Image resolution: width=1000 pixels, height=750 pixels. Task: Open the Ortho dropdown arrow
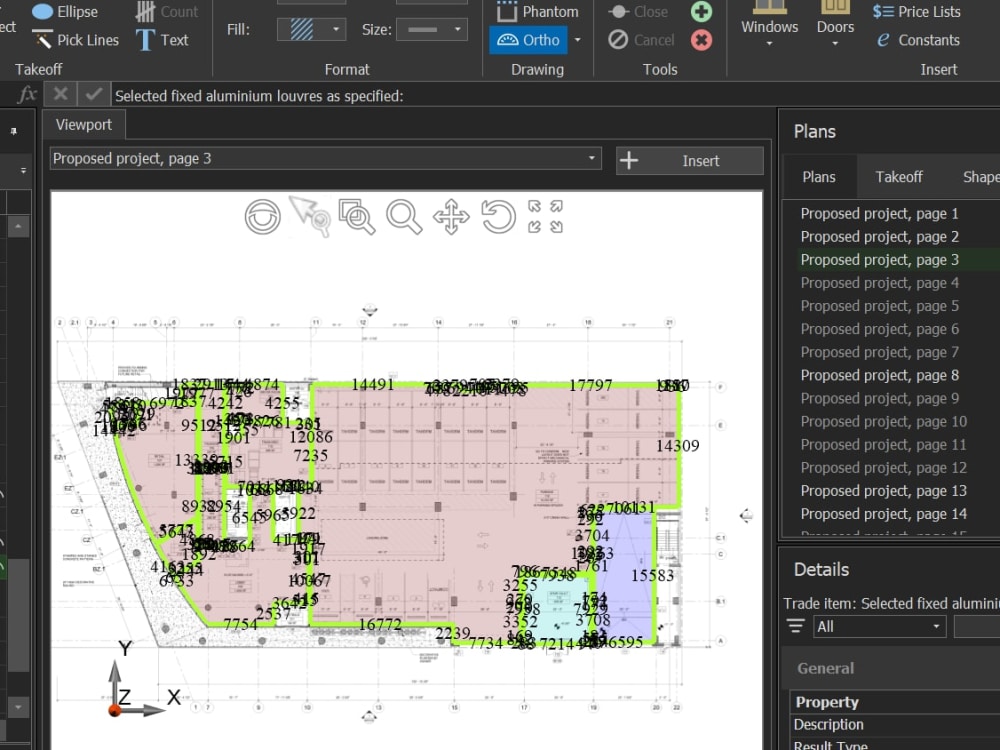click(x=577, y=40)
